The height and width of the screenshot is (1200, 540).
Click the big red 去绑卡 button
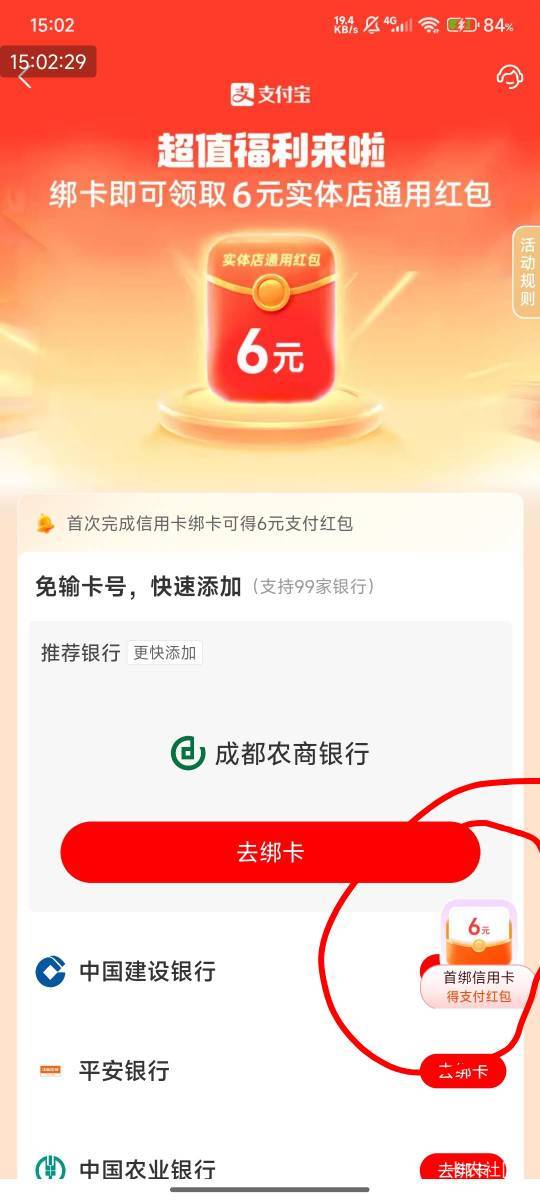pyautogui.click(x=270, y=852)
